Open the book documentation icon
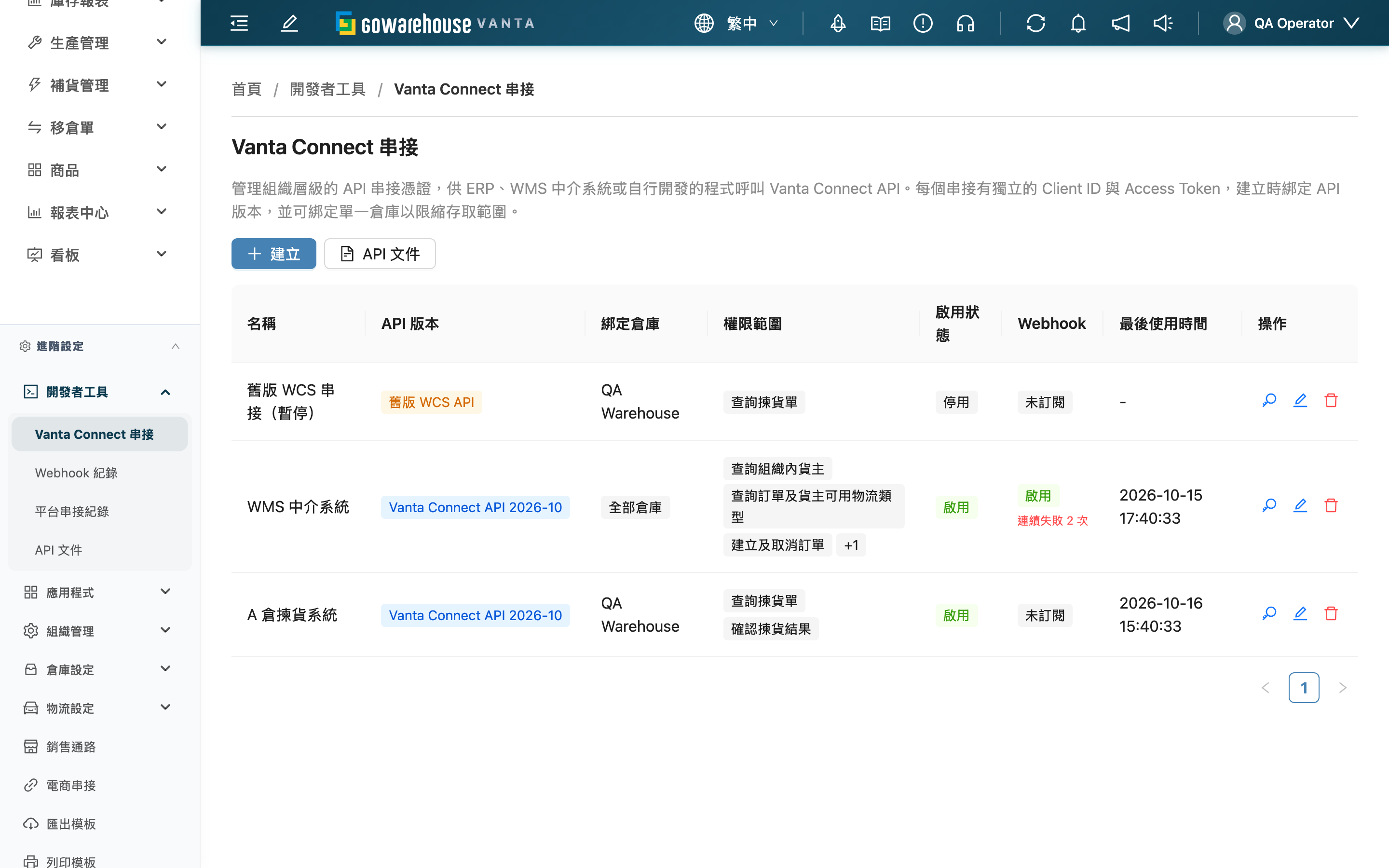The width and height of the screenshot is (1389, 868). coord(881,23)
